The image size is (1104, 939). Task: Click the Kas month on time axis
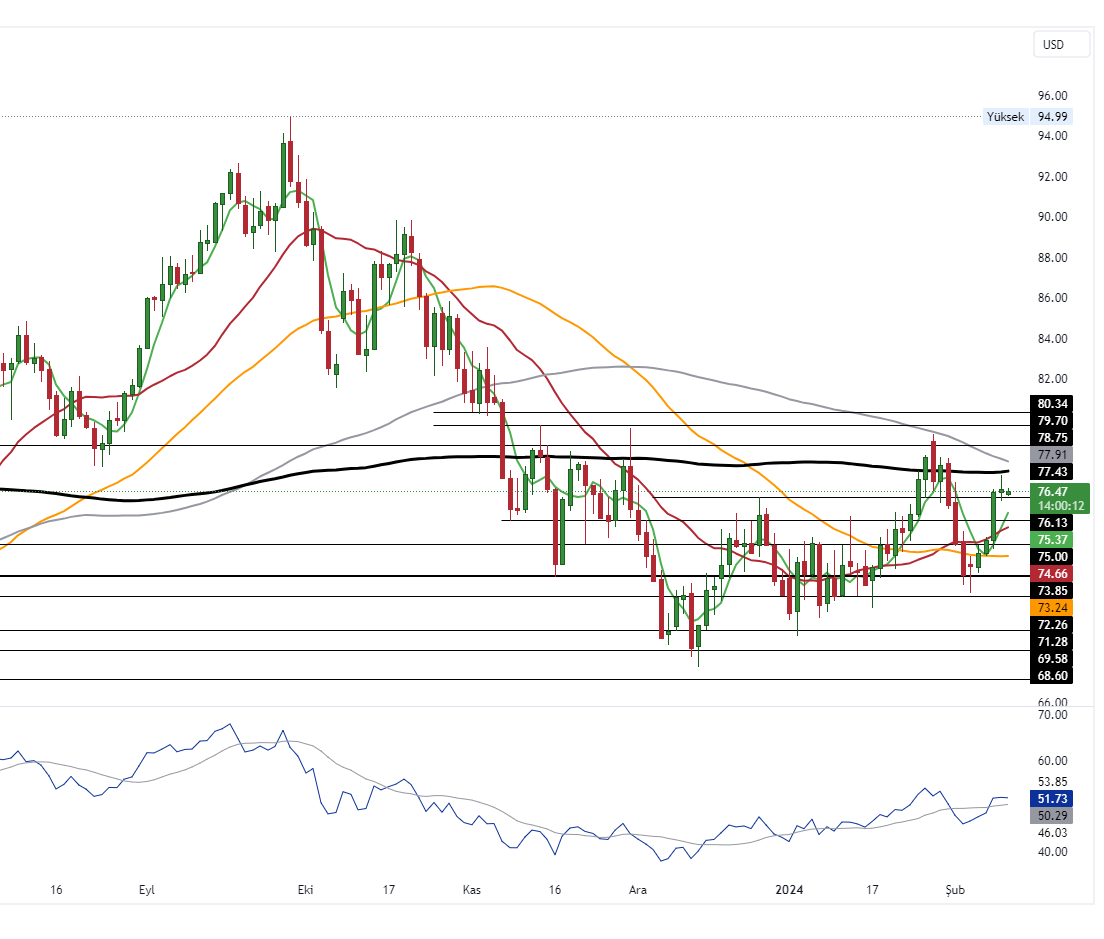[x=472, y=889]
